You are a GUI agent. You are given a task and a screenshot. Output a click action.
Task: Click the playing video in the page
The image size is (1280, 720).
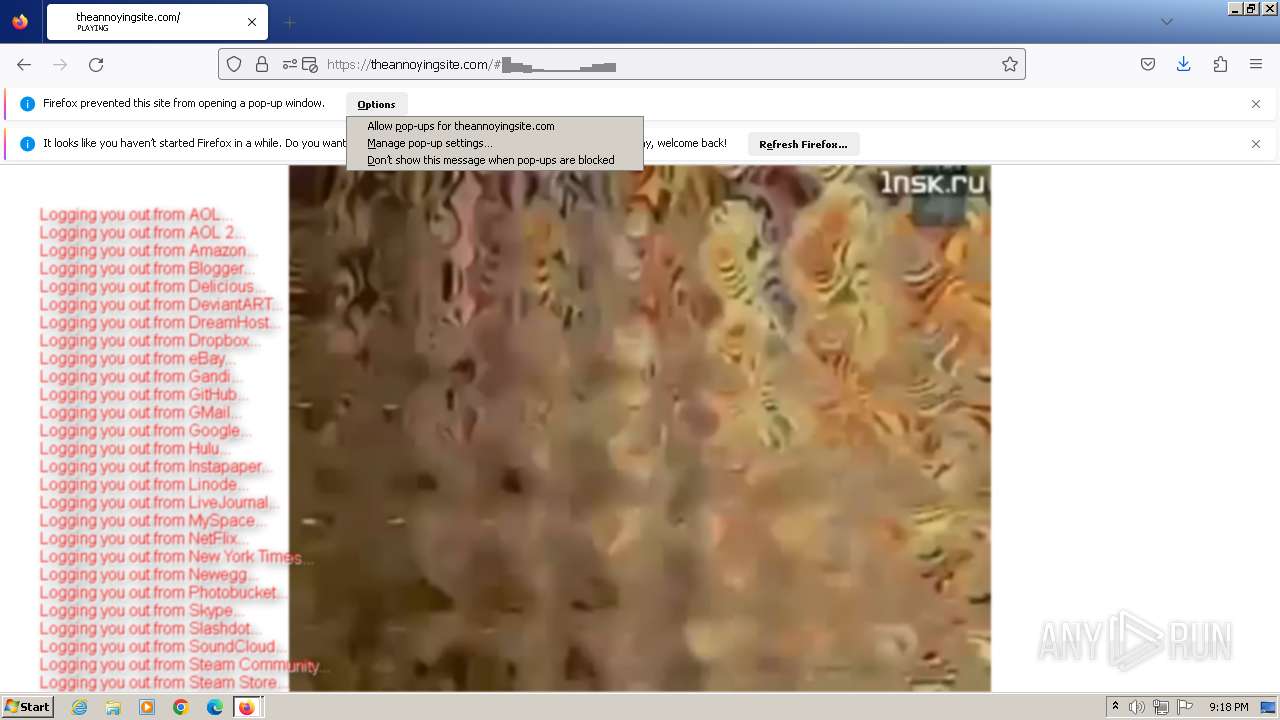pyautogui.click(x=640, y=428)
